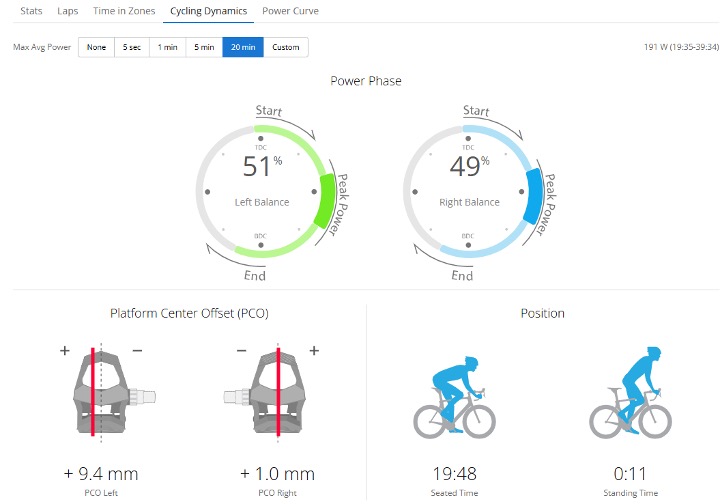Click the blue right peak power arc
This screenshot has width=720, height=504.
532,197
